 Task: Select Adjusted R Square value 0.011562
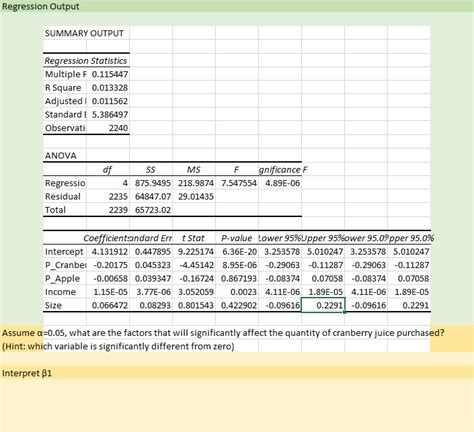(110, 101)
